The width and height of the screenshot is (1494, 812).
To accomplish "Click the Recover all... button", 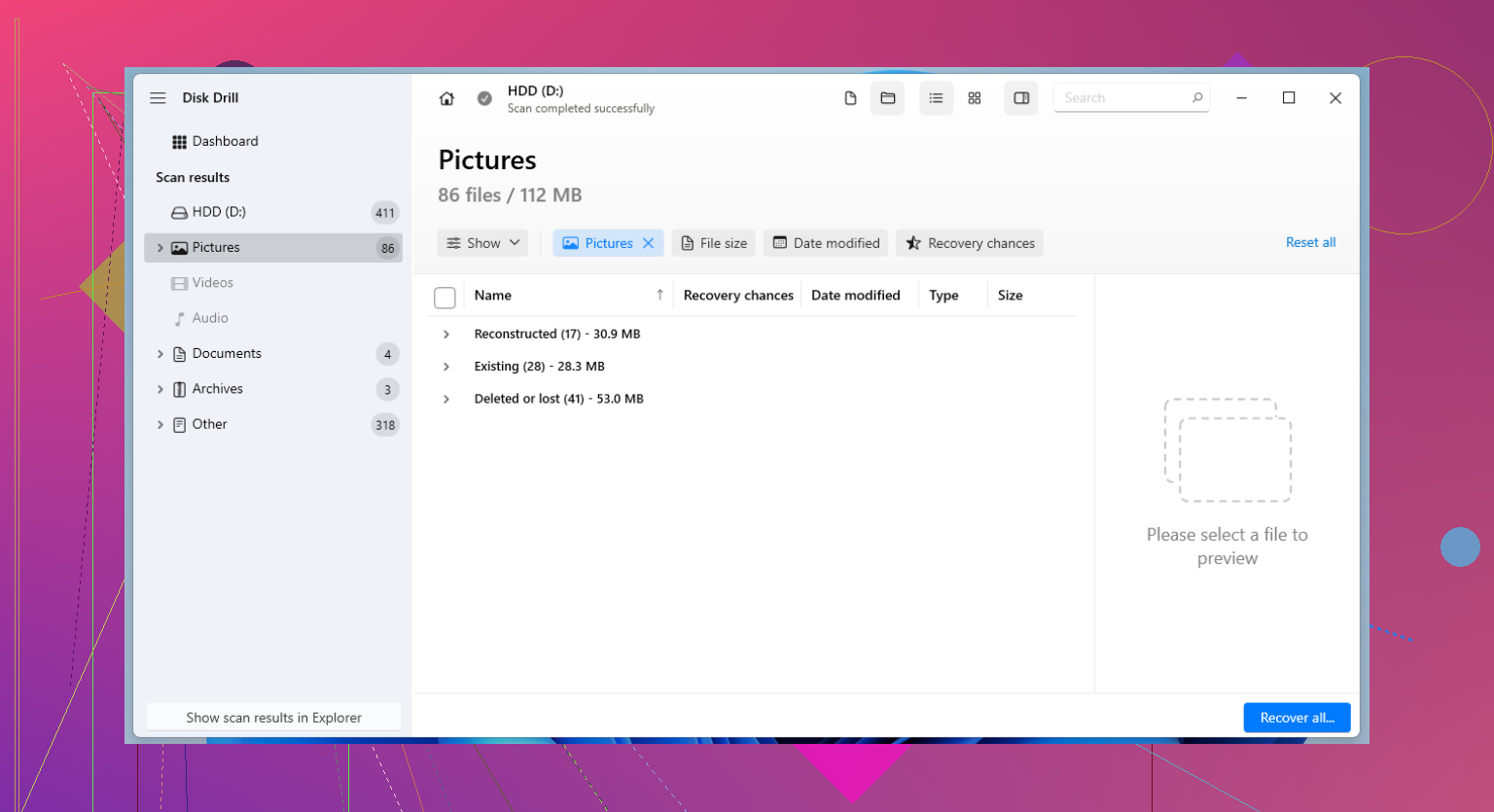I will pyautogui.click(x=1297, y=718).
